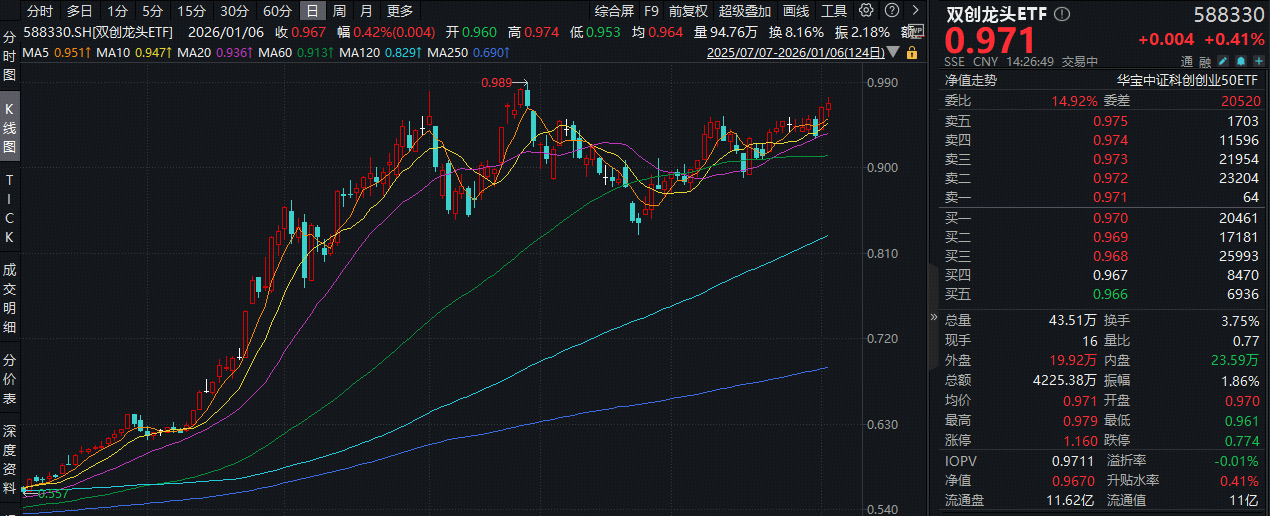Open the settings gear icon
The width and height of the screenshot is (1270, 516).
click(864, 11)
